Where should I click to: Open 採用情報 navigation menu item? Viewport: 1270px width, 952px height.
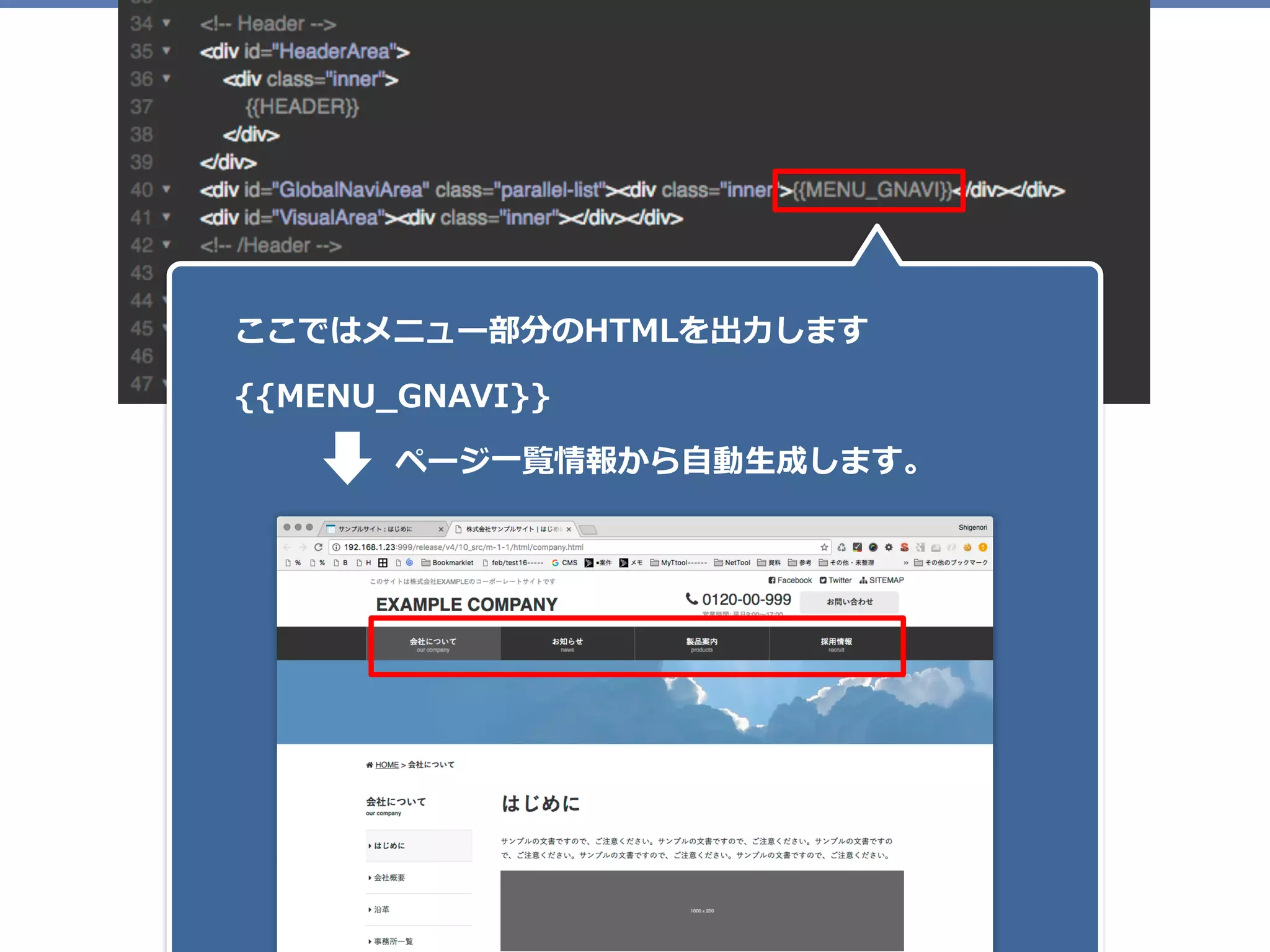[836, 644]
